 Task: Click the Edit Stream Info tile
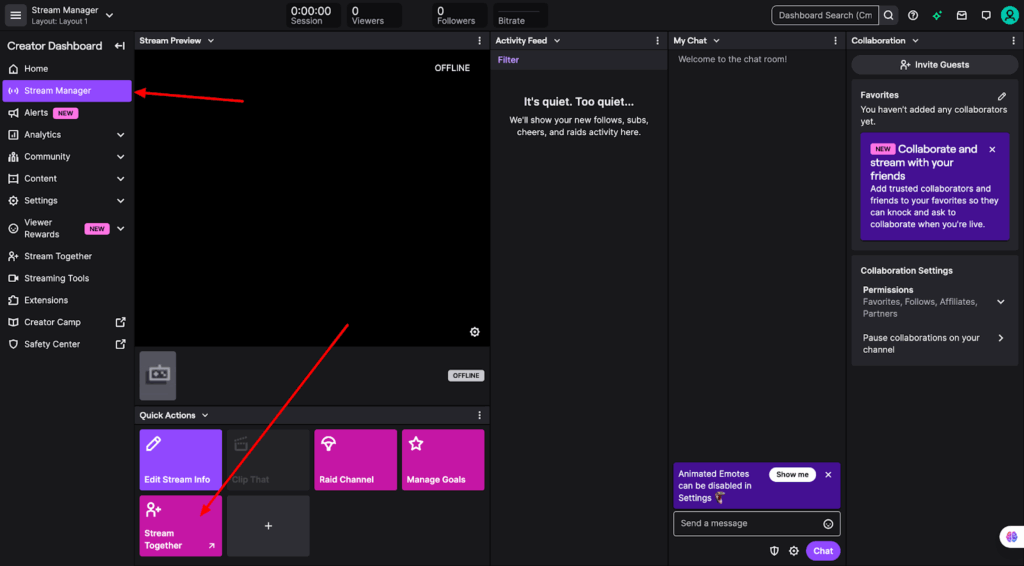pos(180,460)
